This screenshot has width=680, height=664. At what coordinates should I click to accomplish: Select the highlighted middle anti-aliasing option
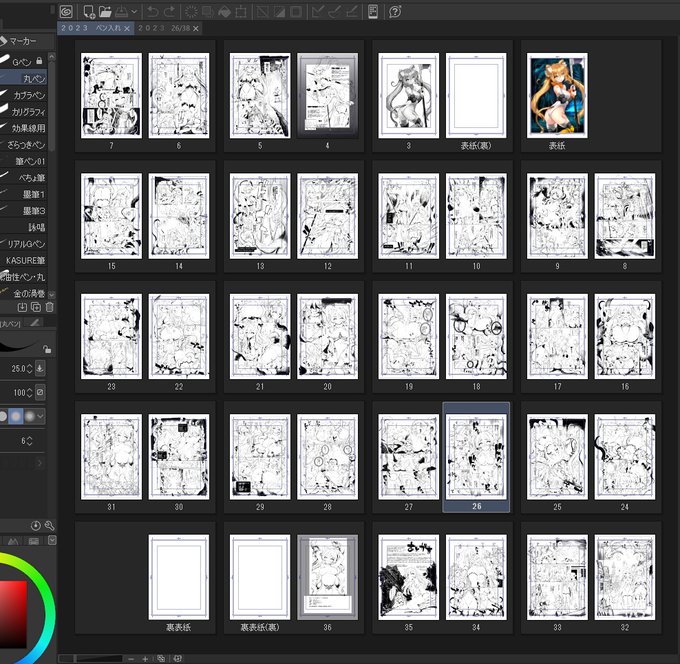[x=16, y=416]
